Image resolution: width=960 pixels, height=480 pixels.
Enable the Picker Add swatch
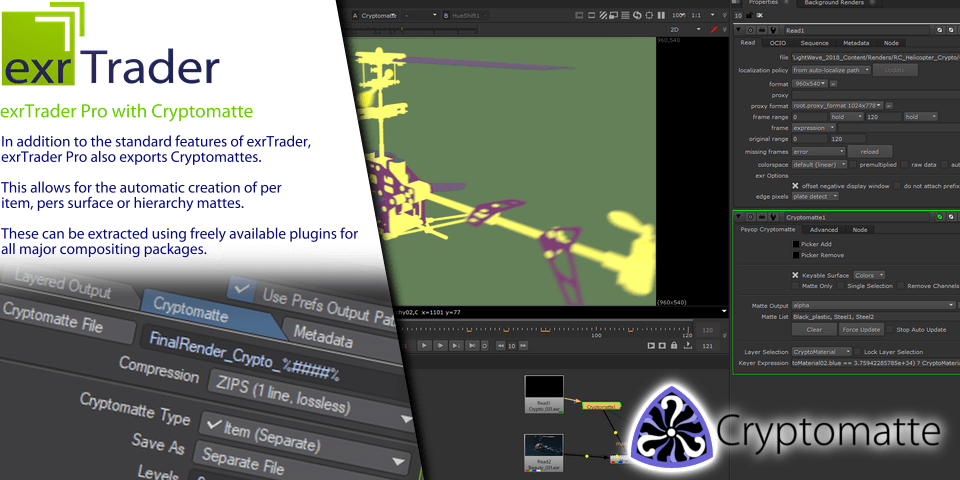(x=796, y=244)
